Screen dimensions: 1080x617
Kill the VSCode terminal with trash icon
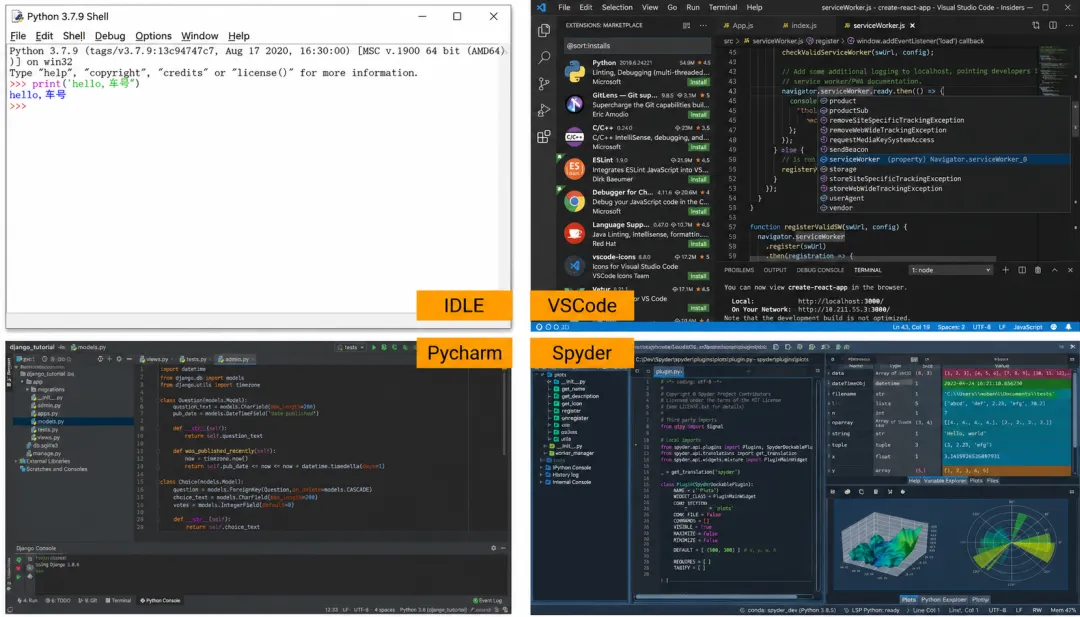(x=1038, y=270)
